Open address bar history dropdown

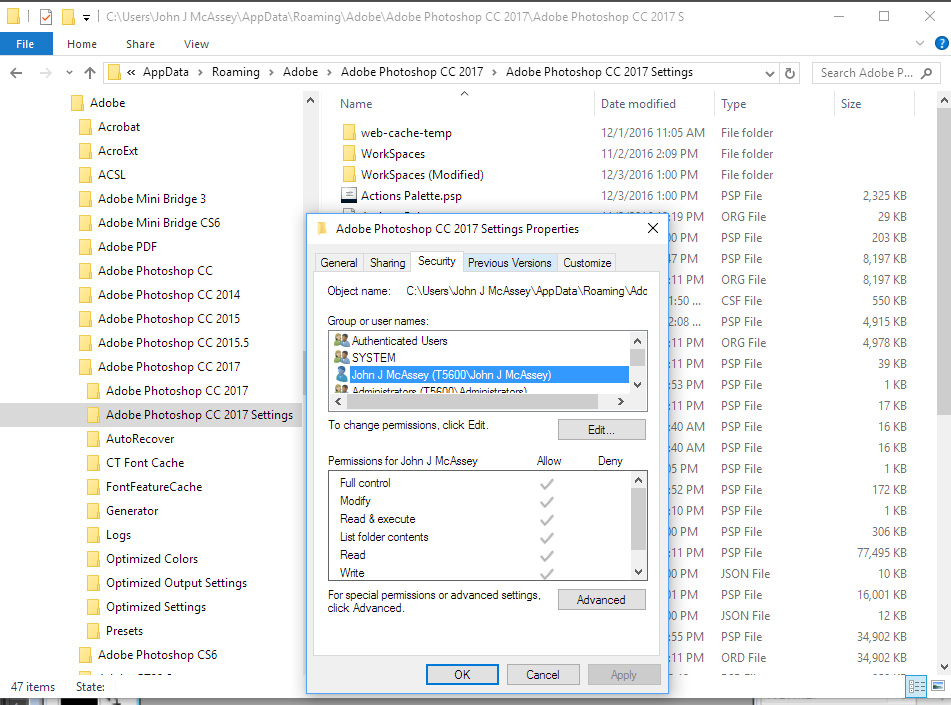point(770,73)
